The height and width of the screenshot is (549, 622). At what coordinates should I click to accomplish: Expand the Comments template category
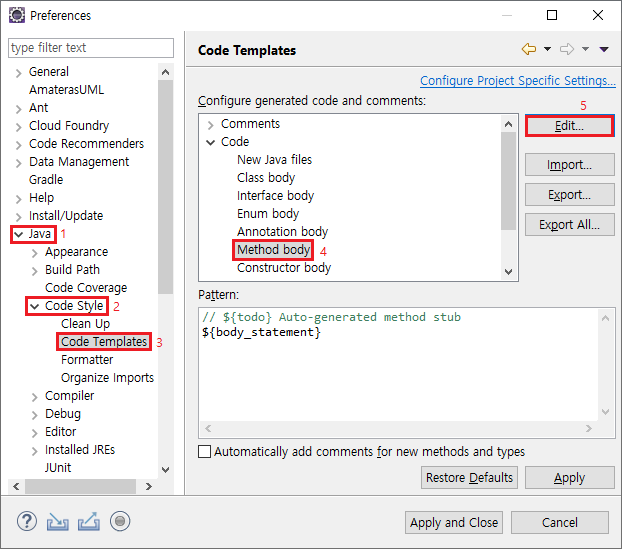[210, 125]
